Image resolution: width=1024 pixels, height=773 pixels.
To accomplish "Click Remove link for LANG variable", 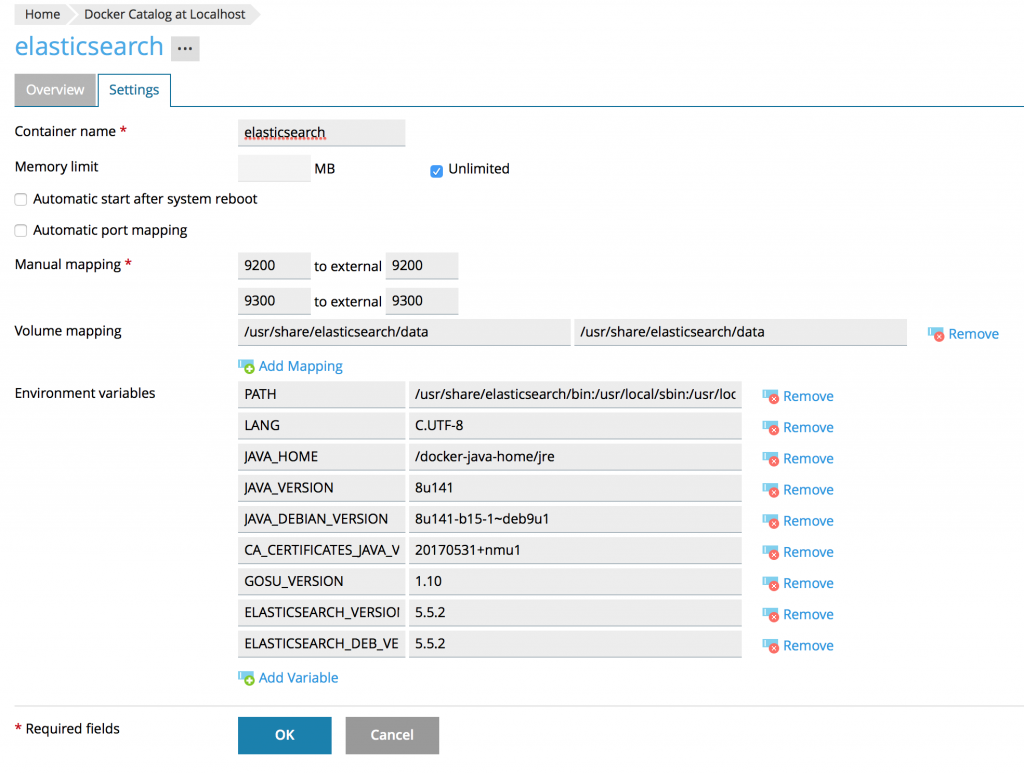I will pos(808,428).
